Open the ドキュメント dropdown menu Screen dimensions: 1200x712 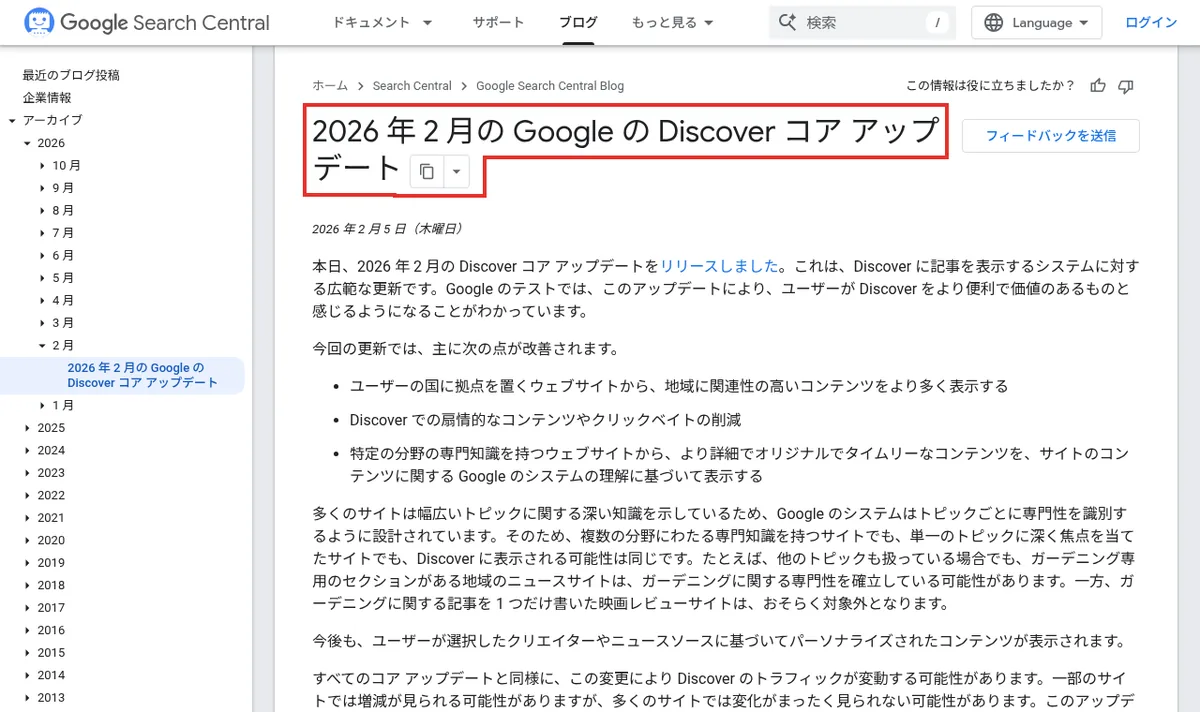[x=382, y=22]
